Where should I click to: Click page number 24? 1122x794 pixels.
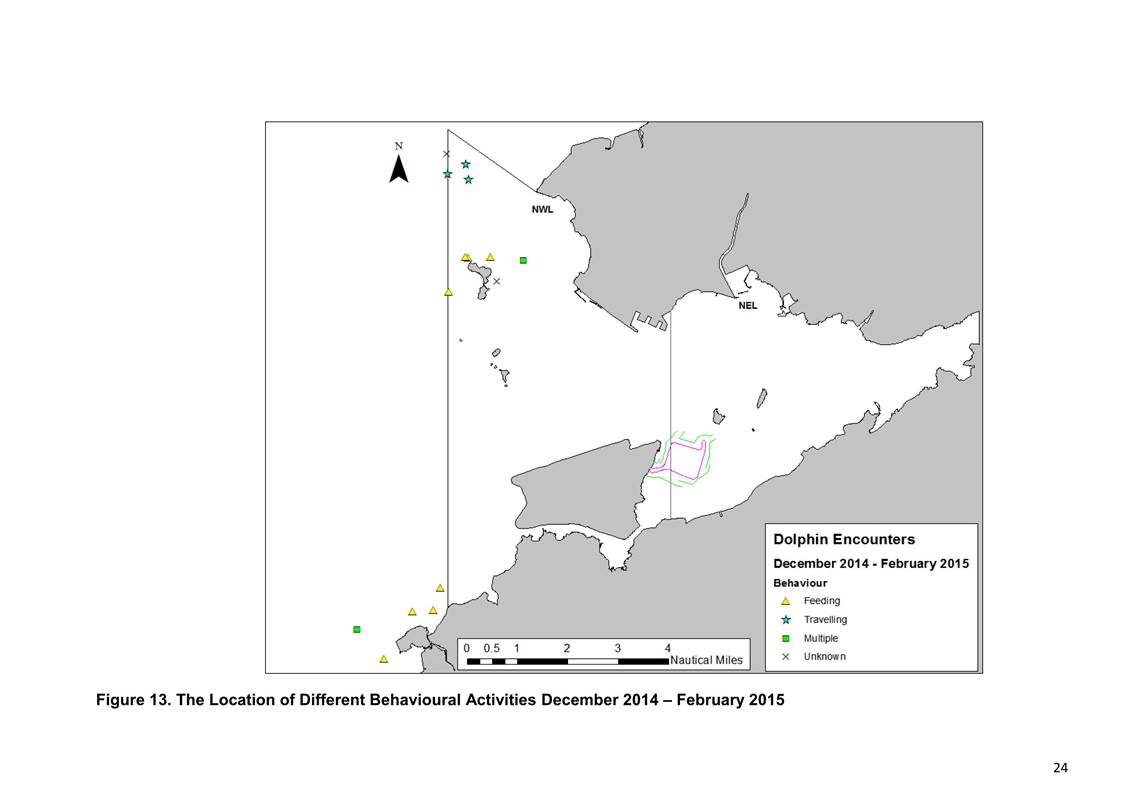coord(1060,768)
